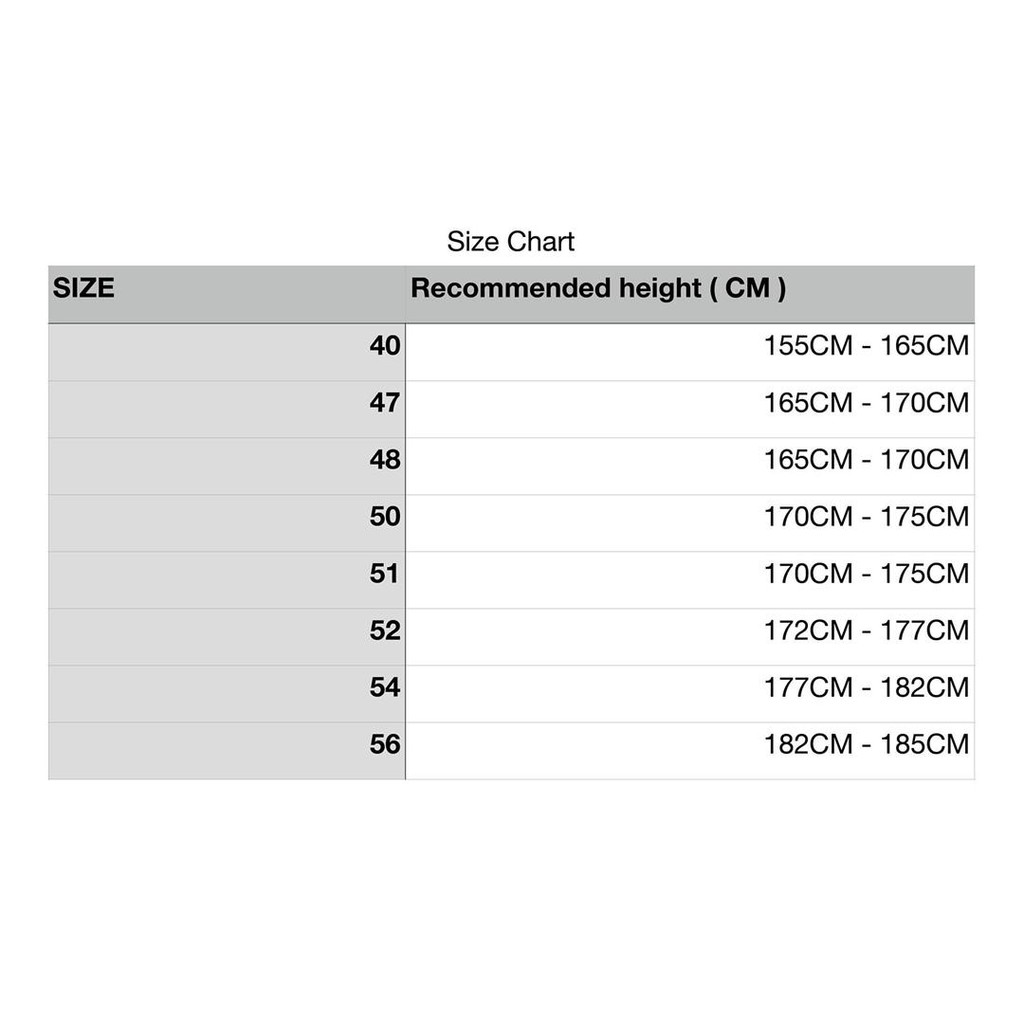Click the size 54 cell
The width and height of the screenshot is (1024, 1024).
227,694
